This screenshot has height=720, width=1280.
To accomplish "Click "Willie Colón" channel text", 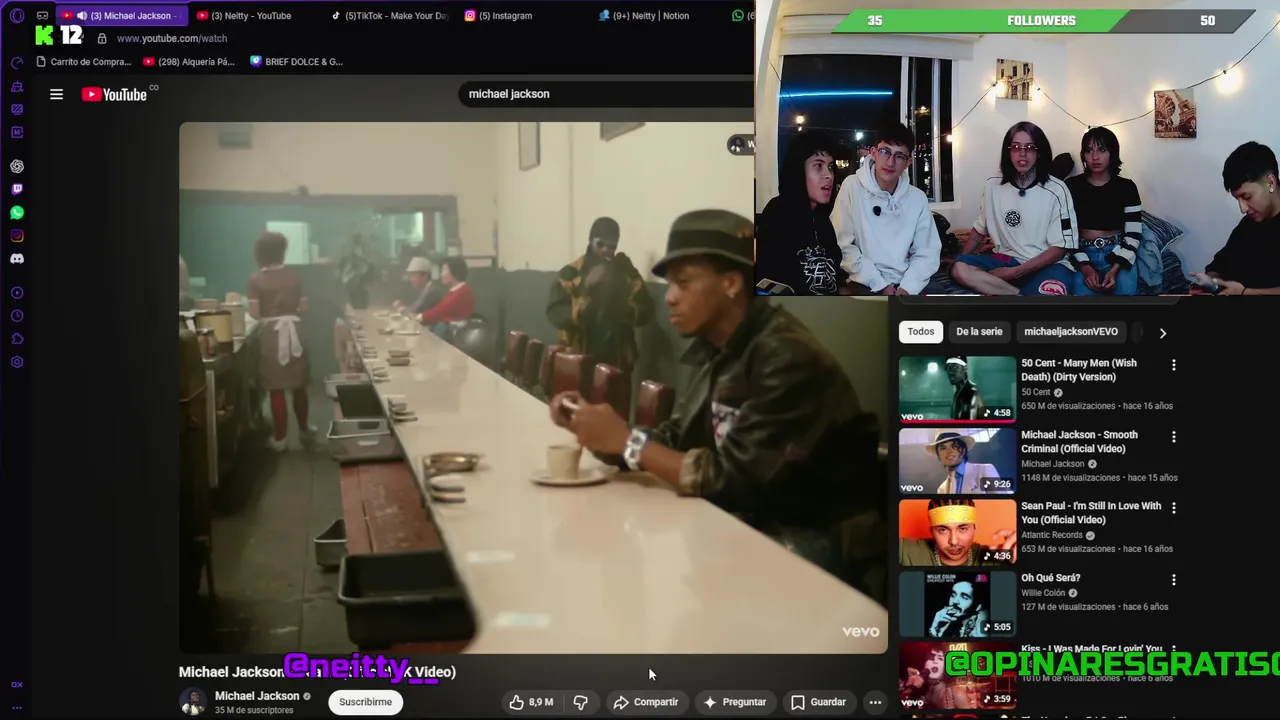I will point(1043,593).
